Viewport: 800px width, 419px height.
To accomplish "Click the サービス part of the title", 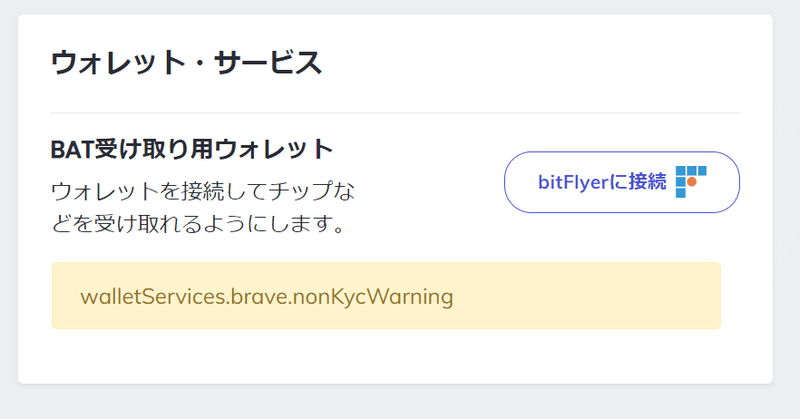I will pyautogui.click(x=268, y=63).
